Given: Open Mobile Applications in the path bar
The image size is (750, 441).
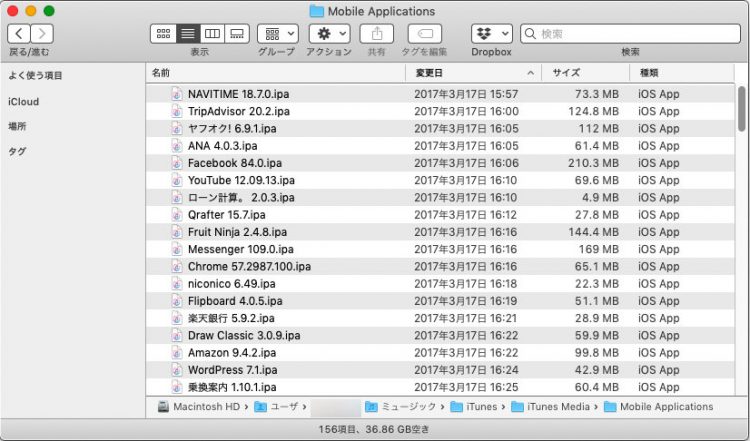Looking at the screenshot, I should [x=659, y=407].
